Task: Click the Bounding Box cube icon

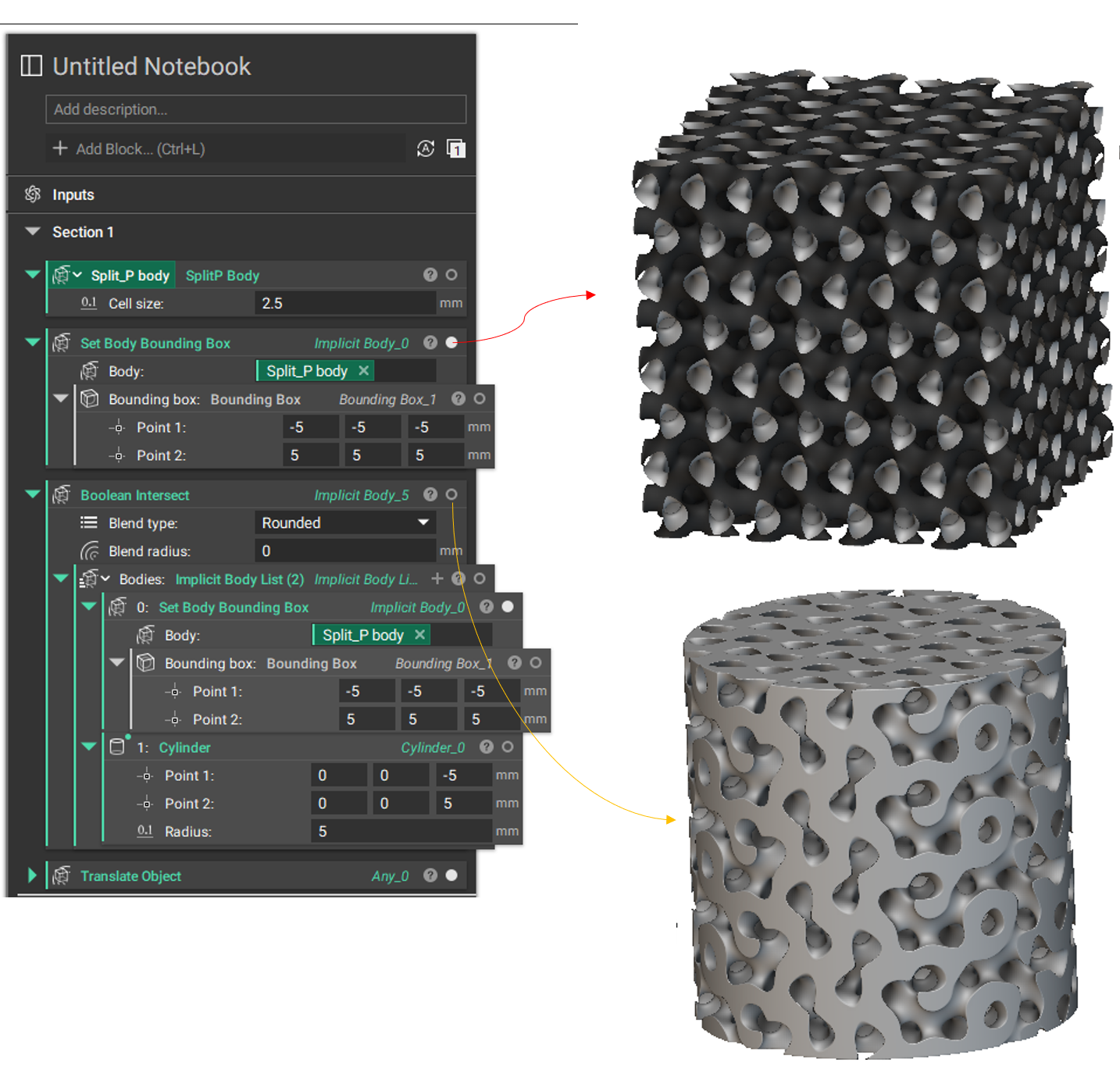Action: pyautogui.click(x=91, y=399)
